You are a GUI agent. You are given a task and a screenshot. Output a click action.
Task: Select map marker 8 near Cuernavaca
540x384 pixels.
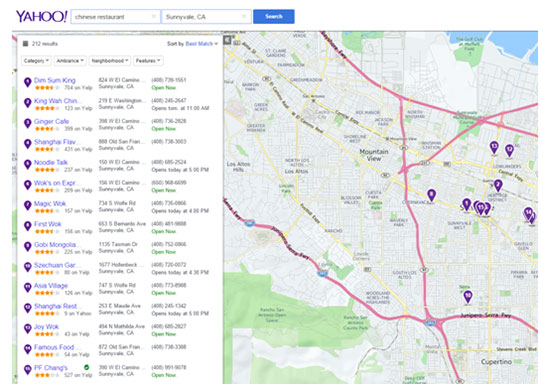coord(432,195)
